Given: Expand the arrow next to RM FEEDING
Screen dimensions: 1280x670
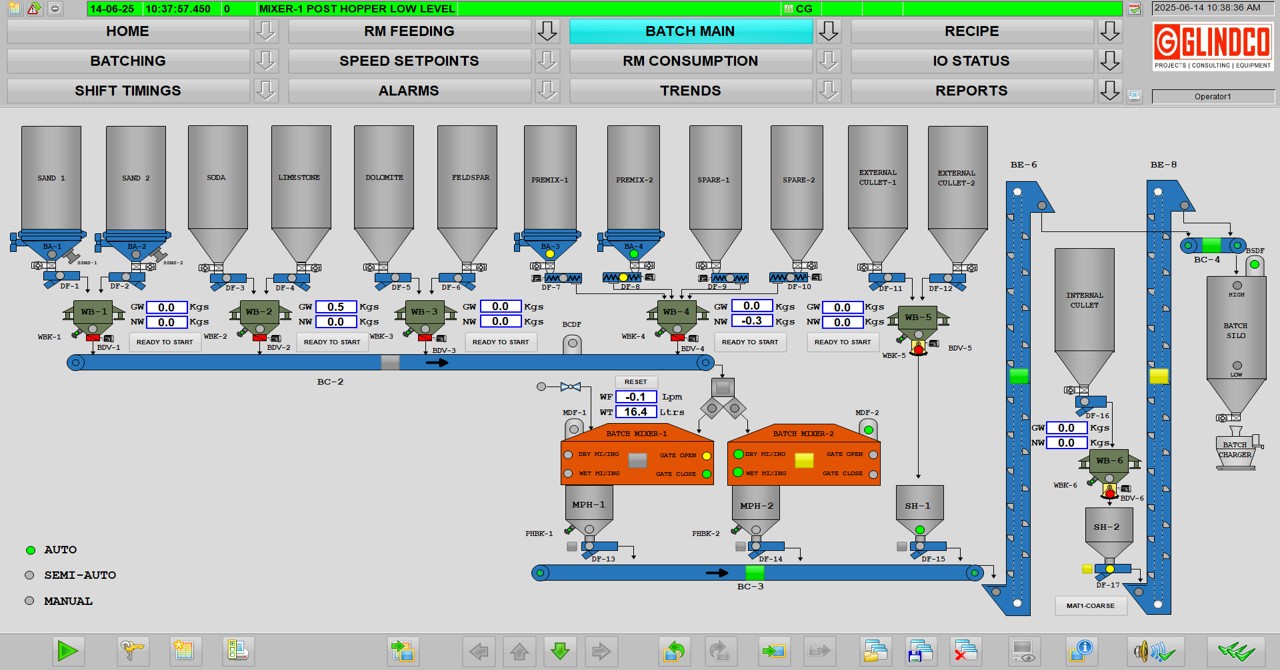Looking at the screenshot, I should point(547,31).
